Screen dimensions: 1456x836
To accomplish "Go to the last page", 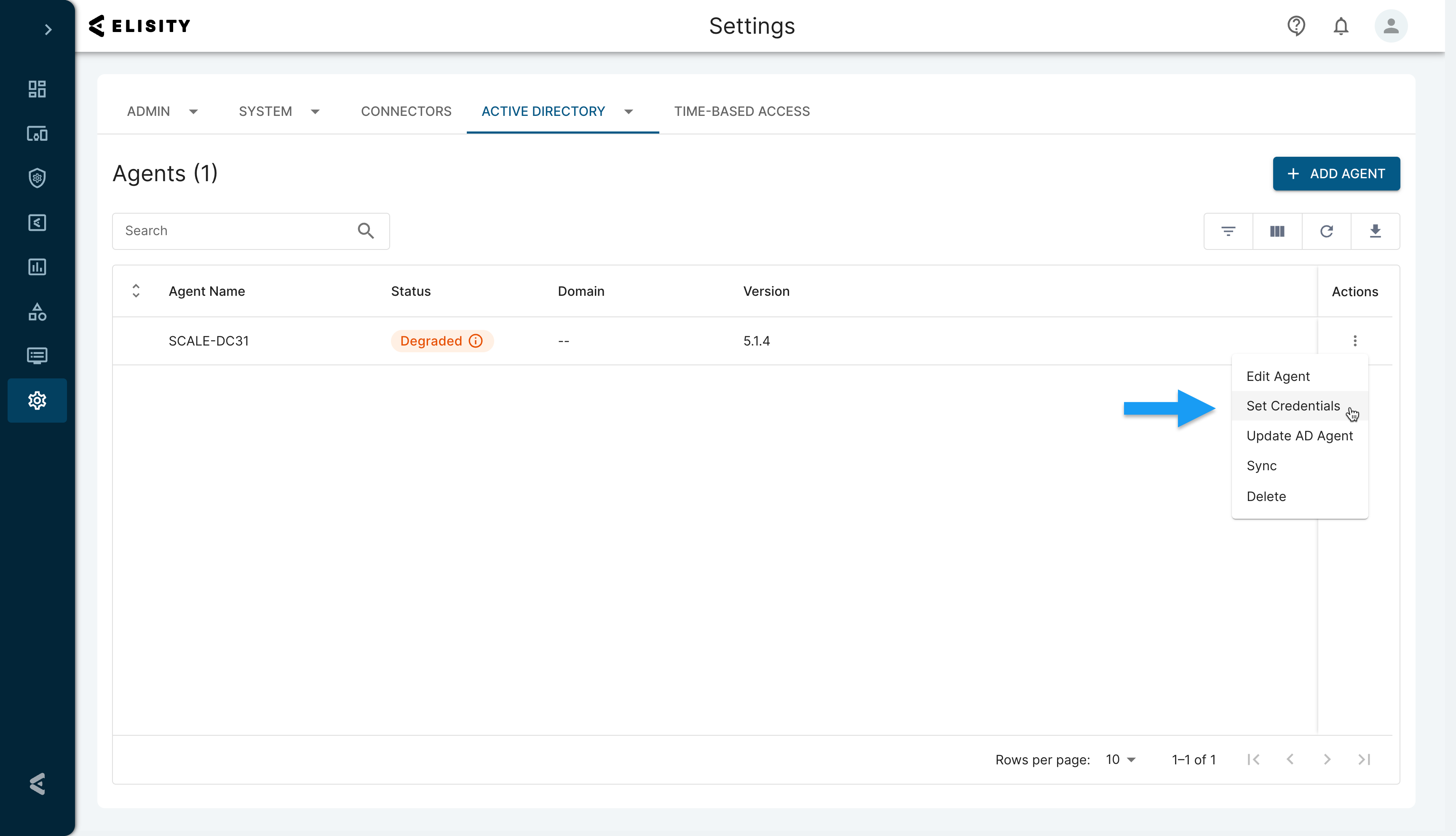I will 1364,760.
